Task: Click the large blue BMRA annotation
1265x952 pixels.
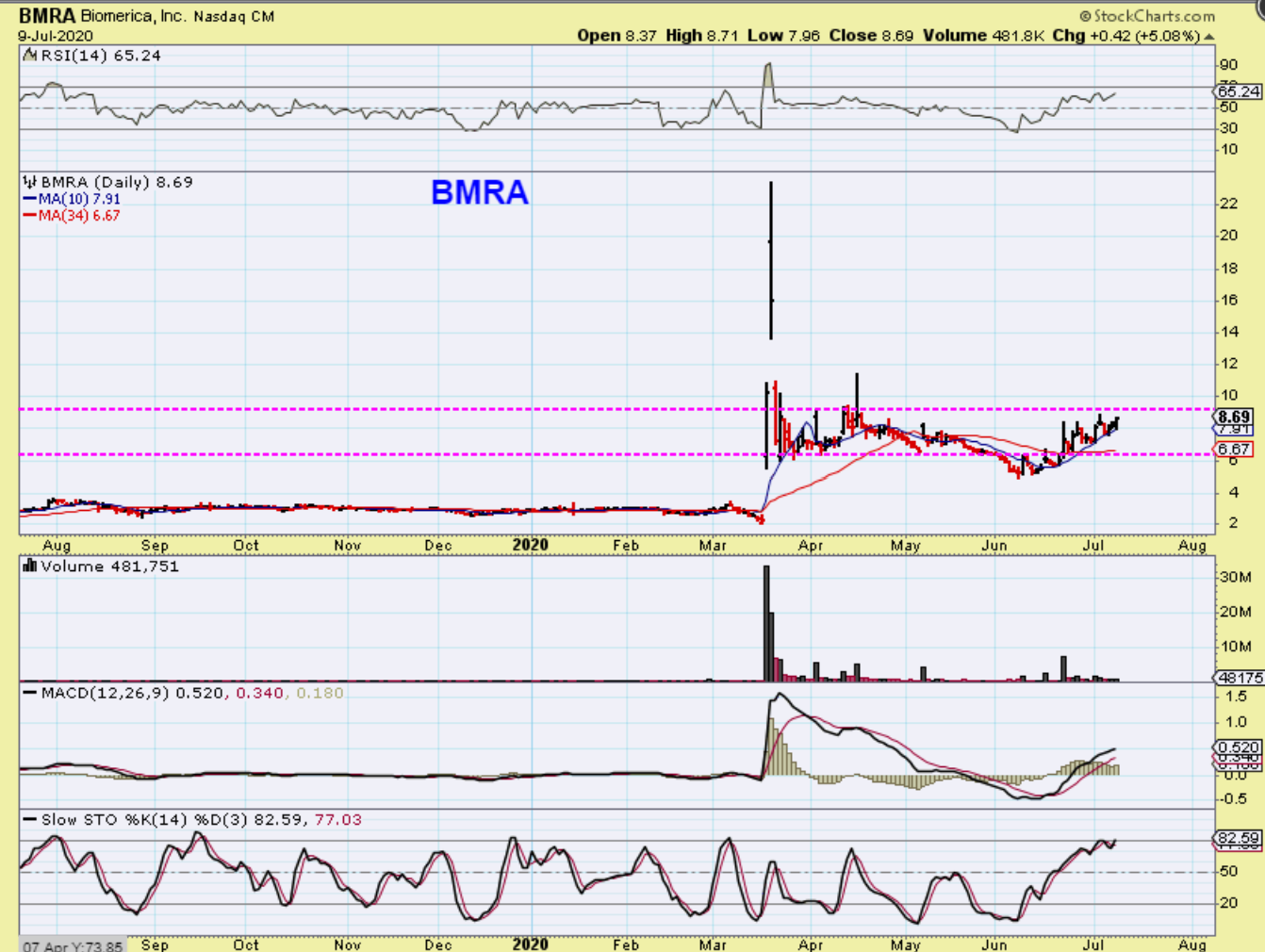Action: tap(480, 192)
